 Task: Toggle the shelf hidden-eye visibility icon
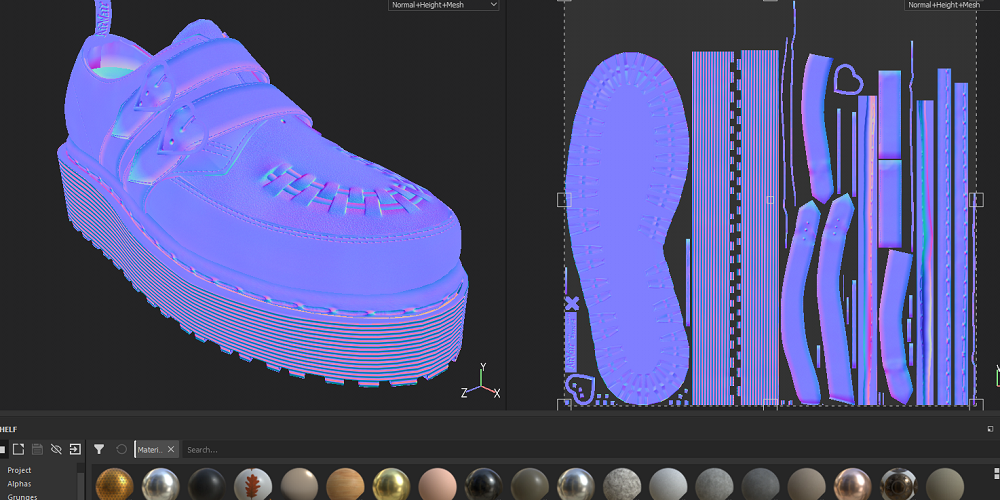[x=56, y=450]
